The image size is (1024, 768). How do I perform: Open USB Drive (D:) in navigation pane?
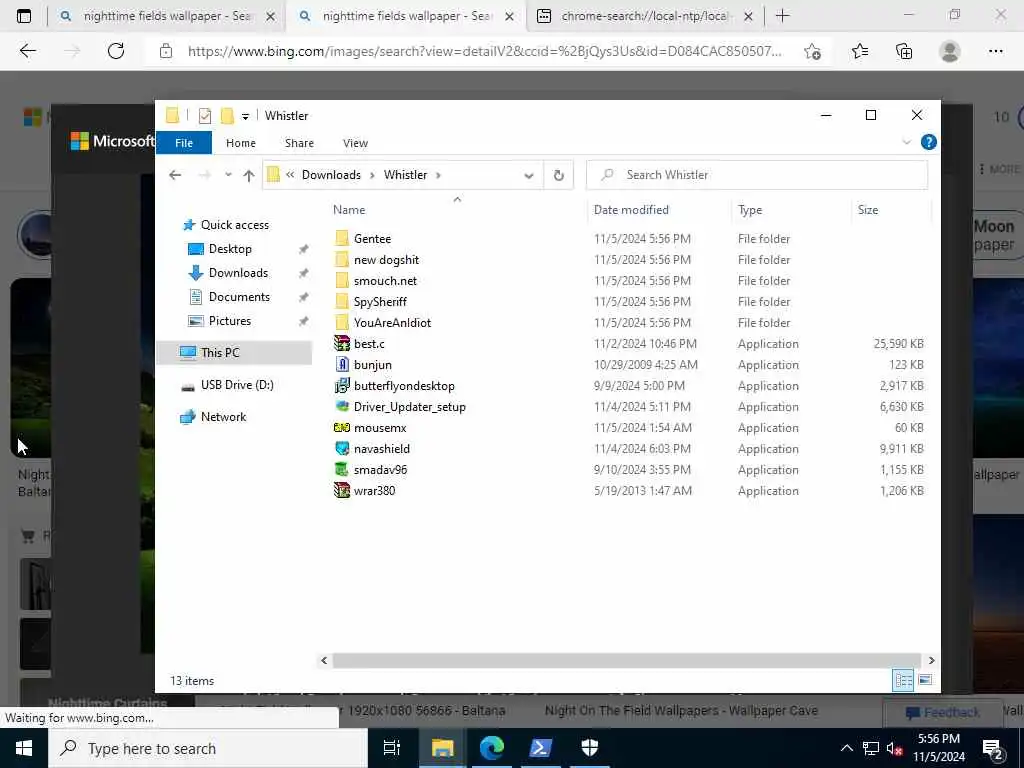click(237, 385)
